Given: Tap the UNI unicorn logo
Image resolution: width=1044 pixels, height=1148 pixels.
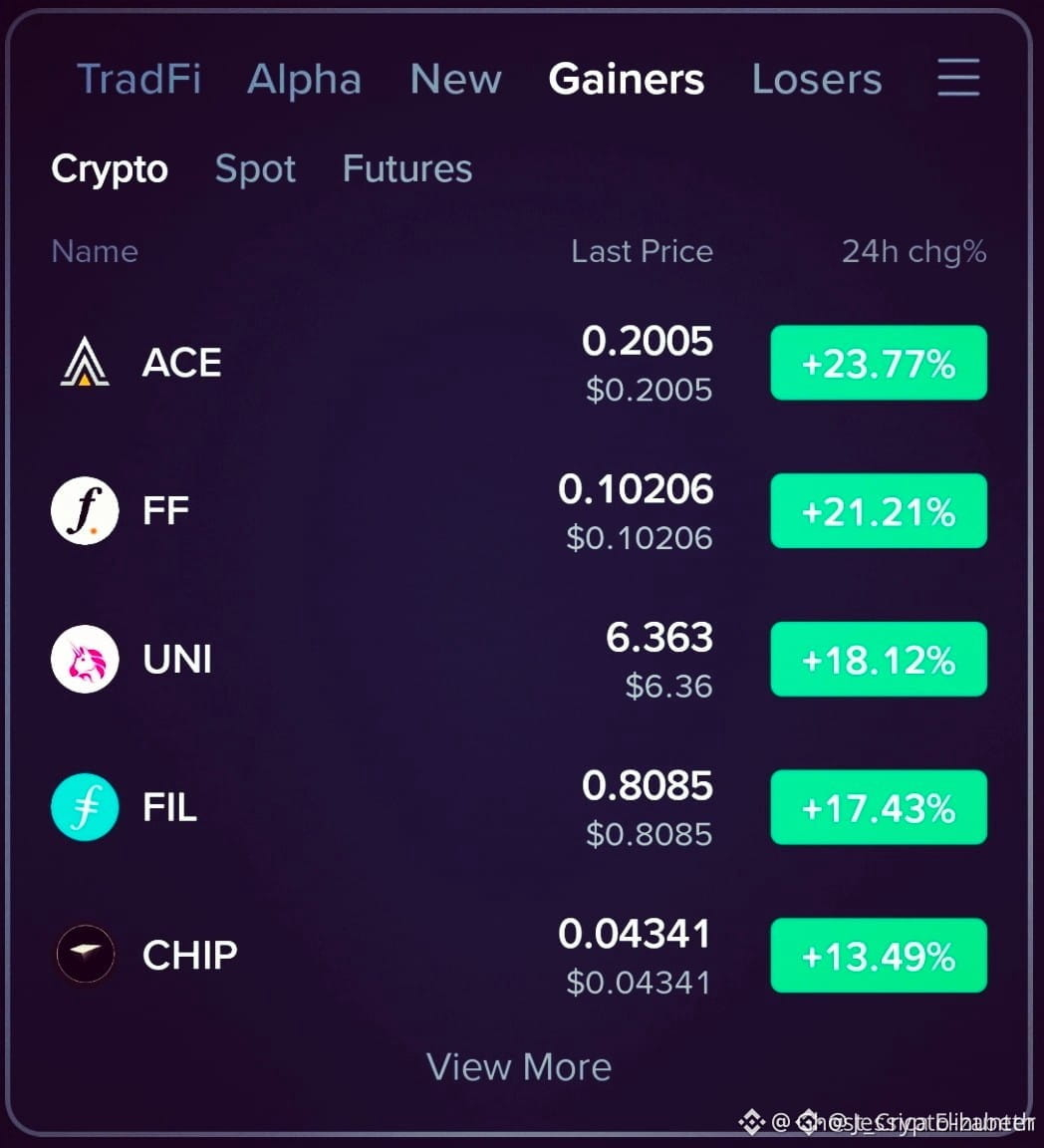Looking at the screenshot, I should click(x=85, y=659).
